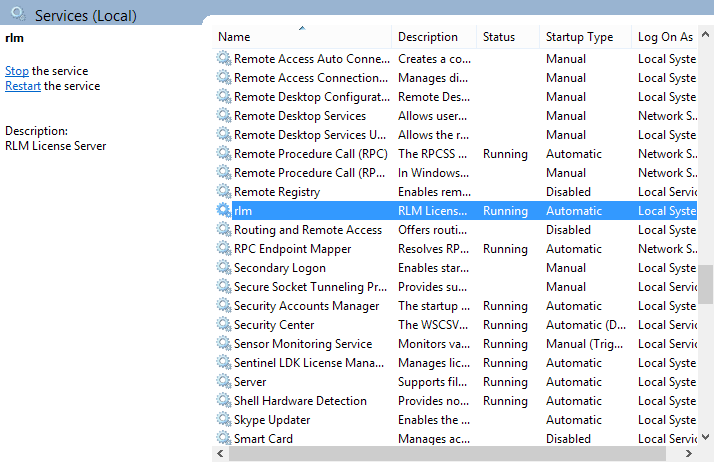Image resolution: width=714 pixels, height=462 pixels.
Task: Click the Secondary Logon service icon
Action: [x=223, y=268]
